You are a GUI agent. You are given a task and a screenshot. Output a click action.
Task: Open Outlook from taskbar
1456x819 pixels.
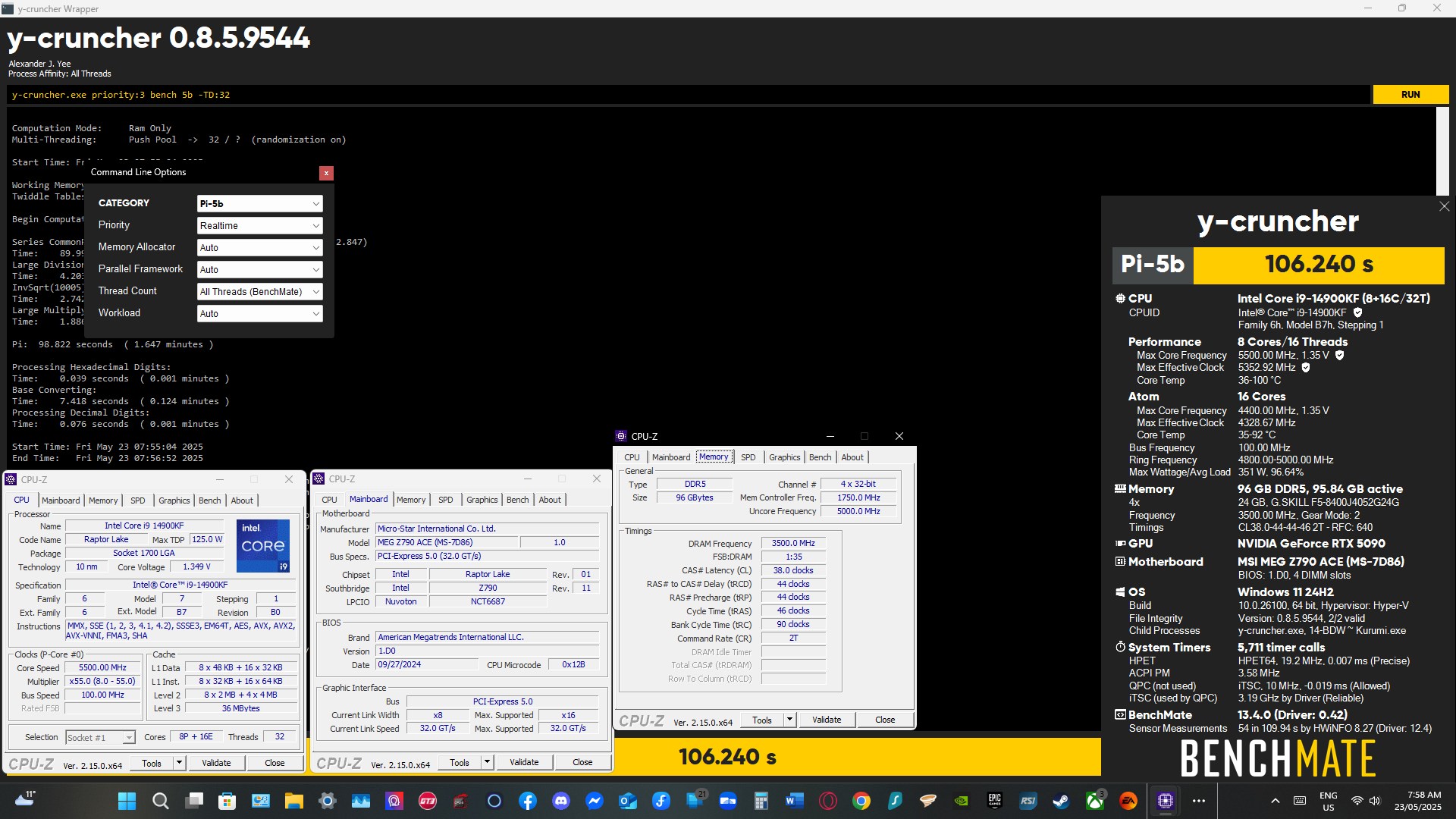point(627,801)
